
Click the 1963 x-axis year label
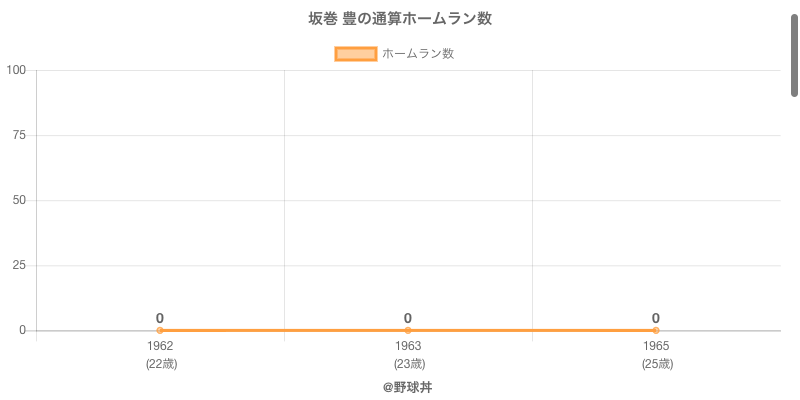point(408,346)
